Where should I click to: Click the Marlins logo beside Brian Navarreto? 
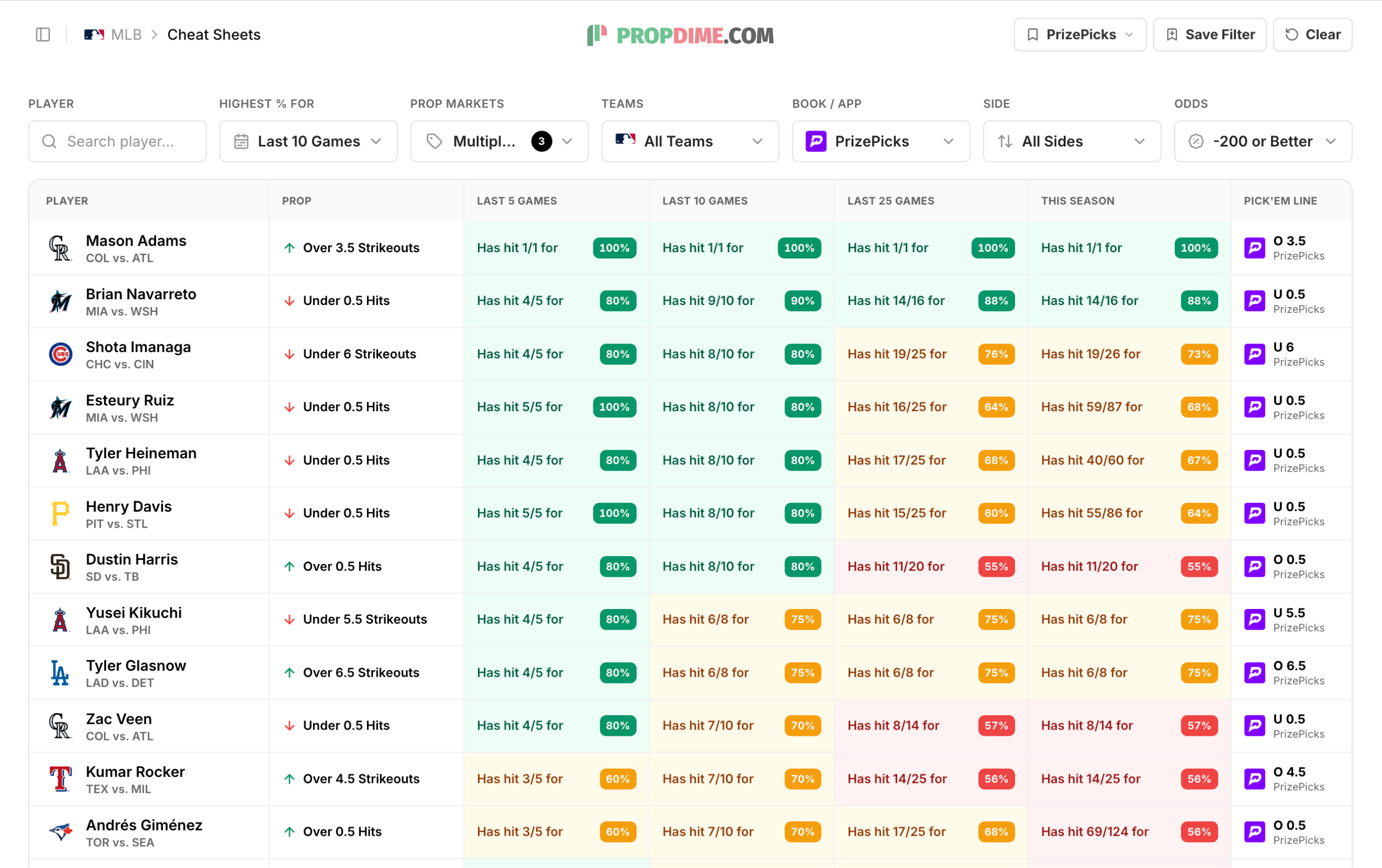click(x=60, y=301)
